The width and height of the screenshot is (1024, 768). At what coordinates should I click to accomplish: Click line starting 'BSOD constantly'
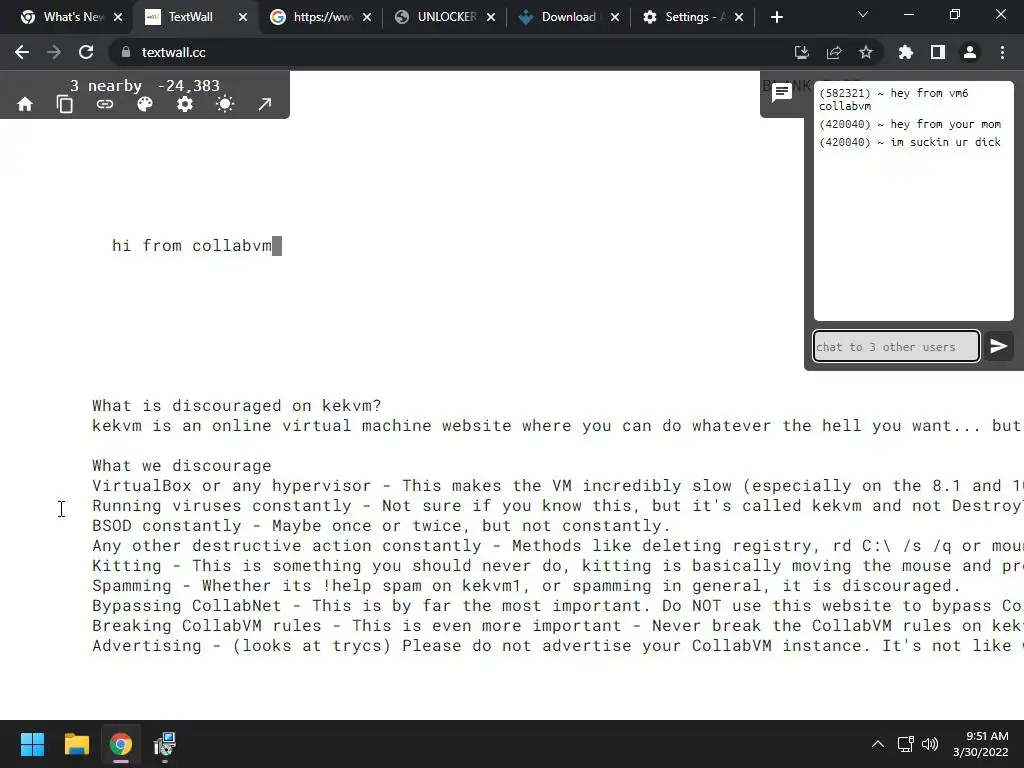coord(381,526)
